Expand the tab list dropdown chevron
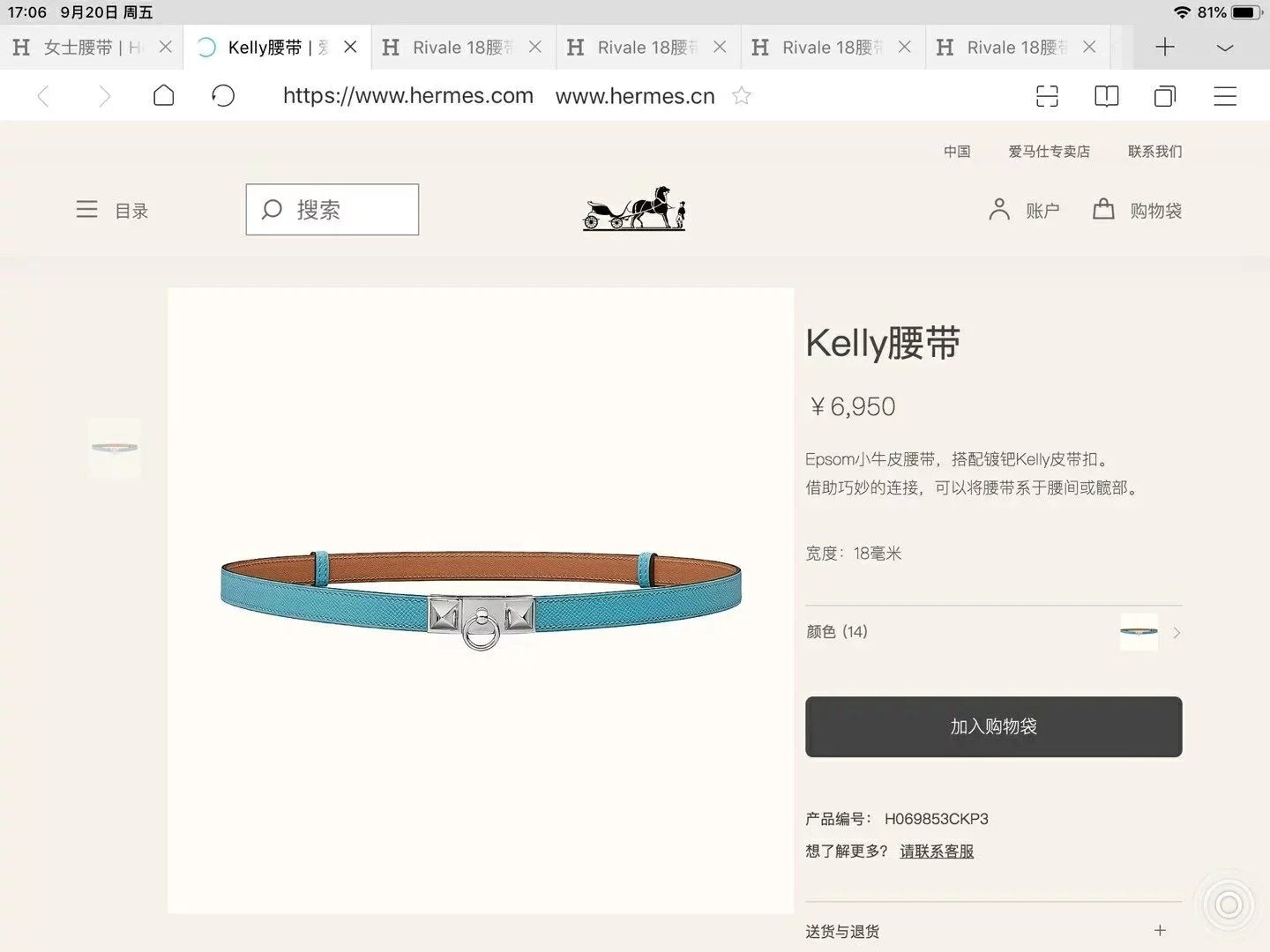The height and width of the screenshot is (952, 1270). tap(1225, 48)
